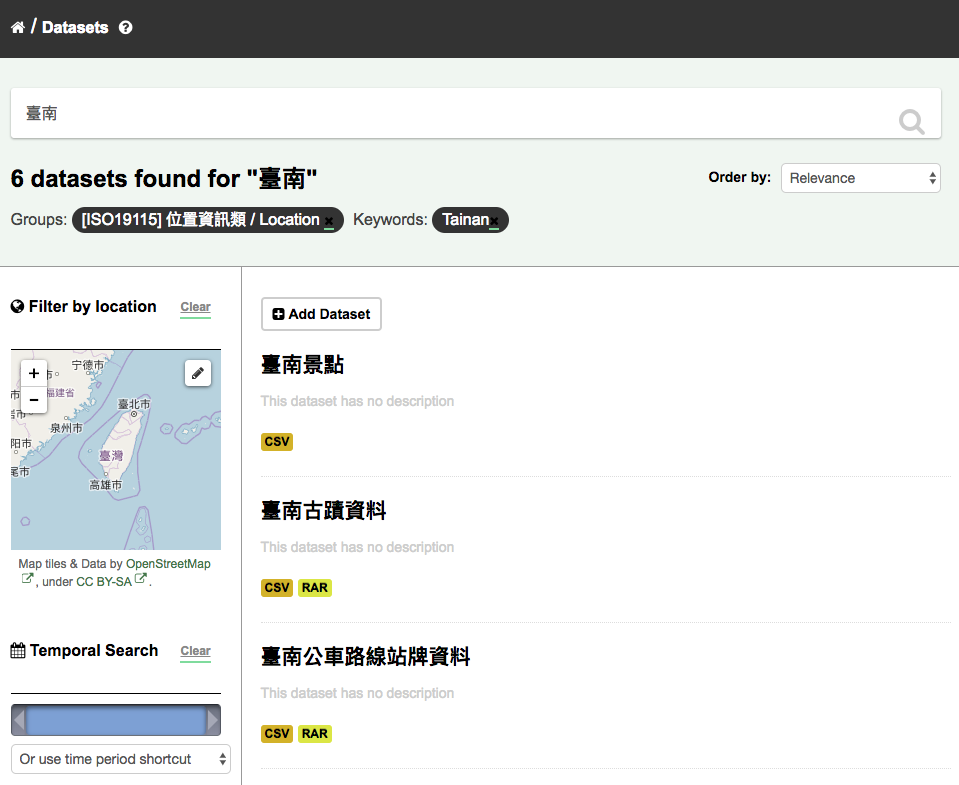Clear the temporal search
Viewport: 959px width, 785px height.
pos(196,651)
